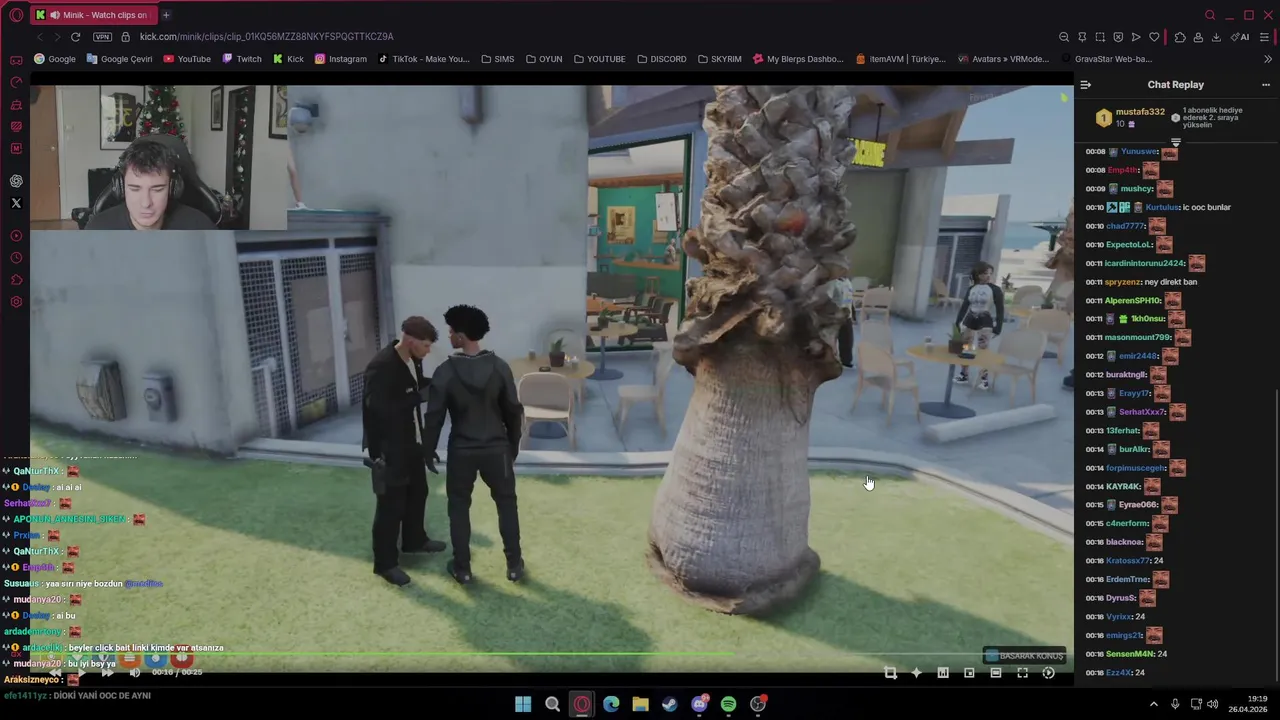Enter fullscreen in video player

(x=1022, y=673)
